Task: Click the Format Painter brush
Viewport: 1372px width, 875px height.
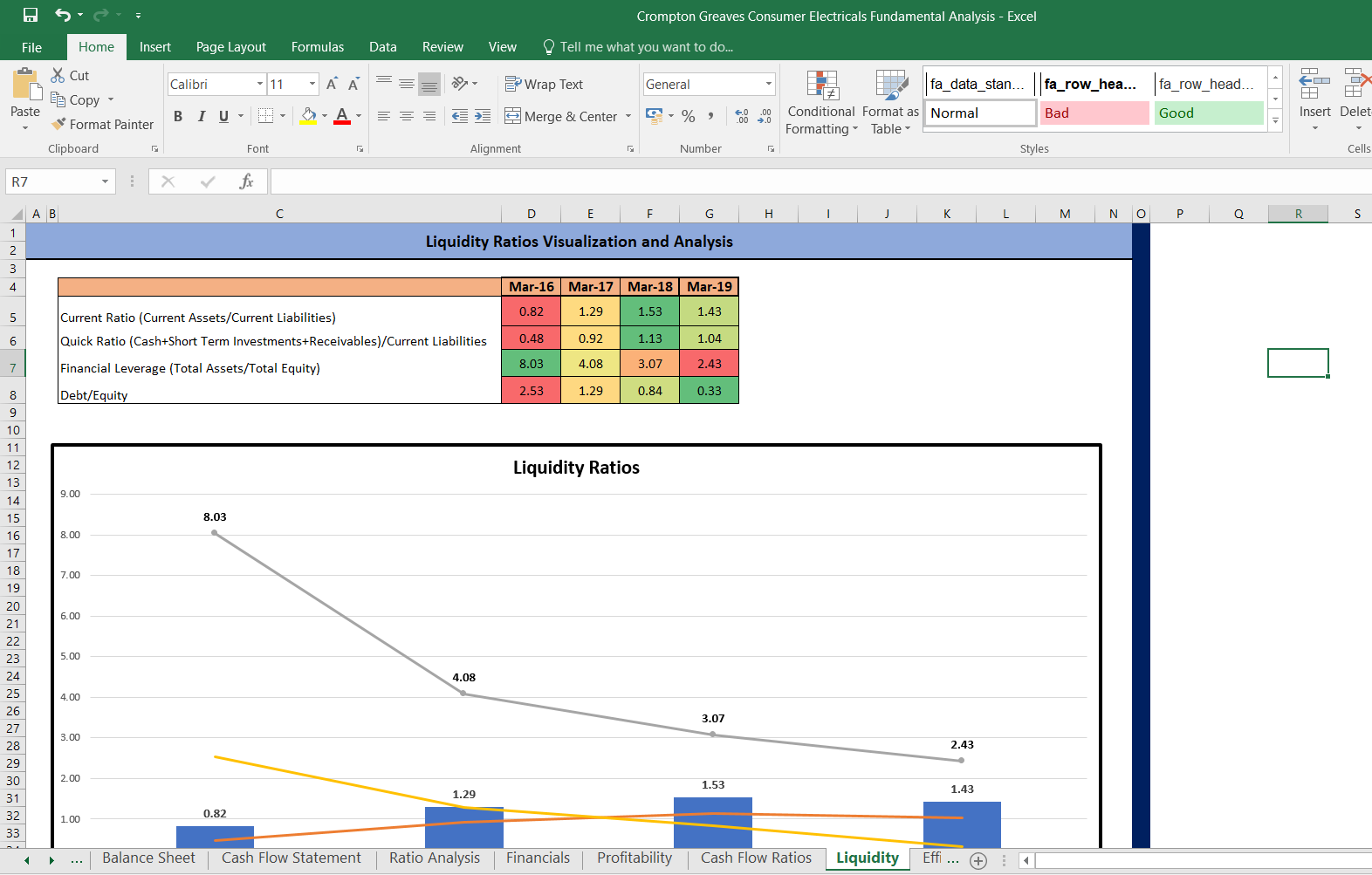Action: point(58,124)
